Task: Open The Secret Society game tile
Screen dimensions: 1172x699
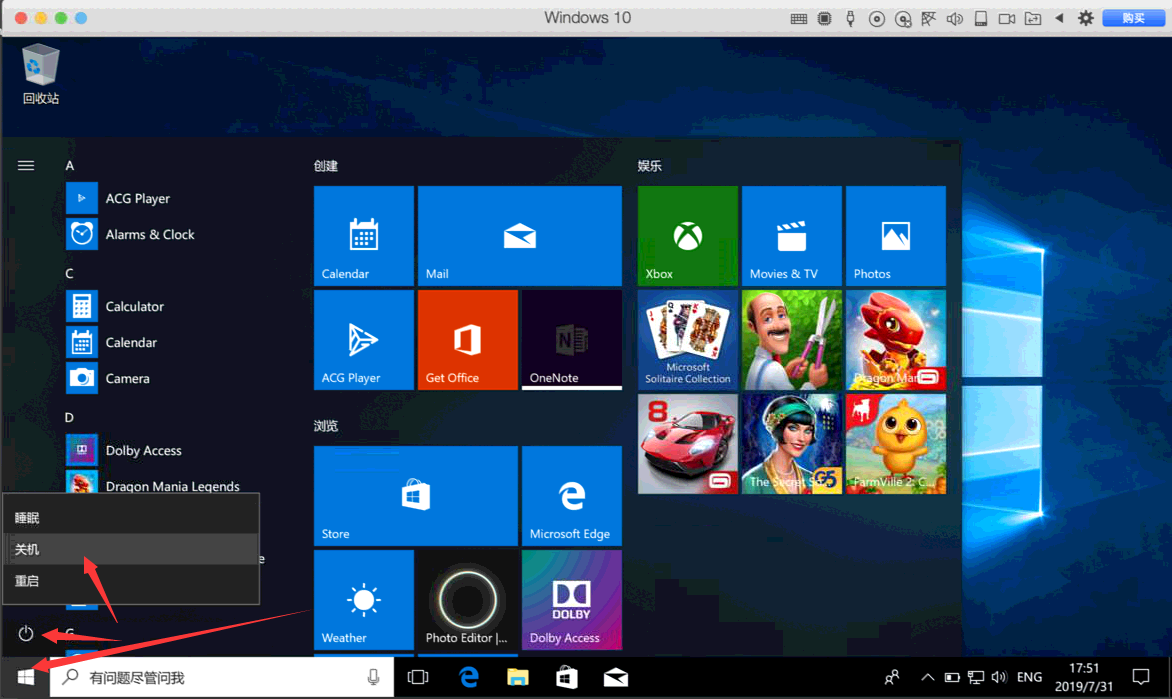Action: pos(792,444)
